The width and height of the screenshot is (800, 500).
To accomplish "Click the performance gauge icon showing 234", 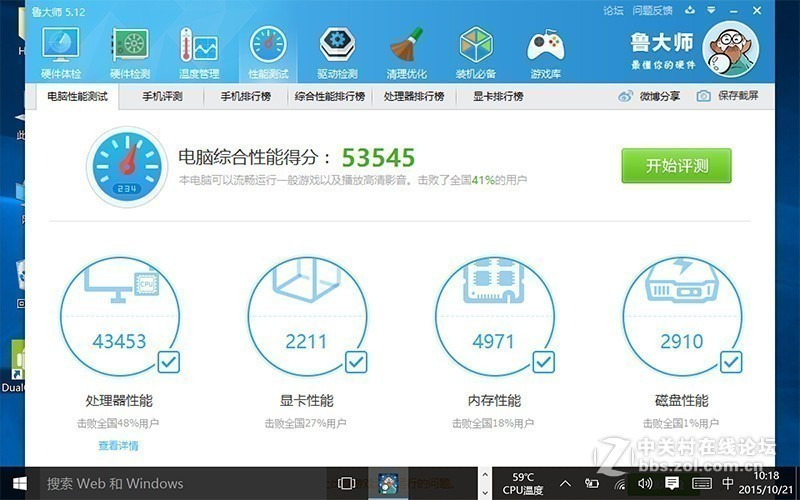I will (127, 166).
